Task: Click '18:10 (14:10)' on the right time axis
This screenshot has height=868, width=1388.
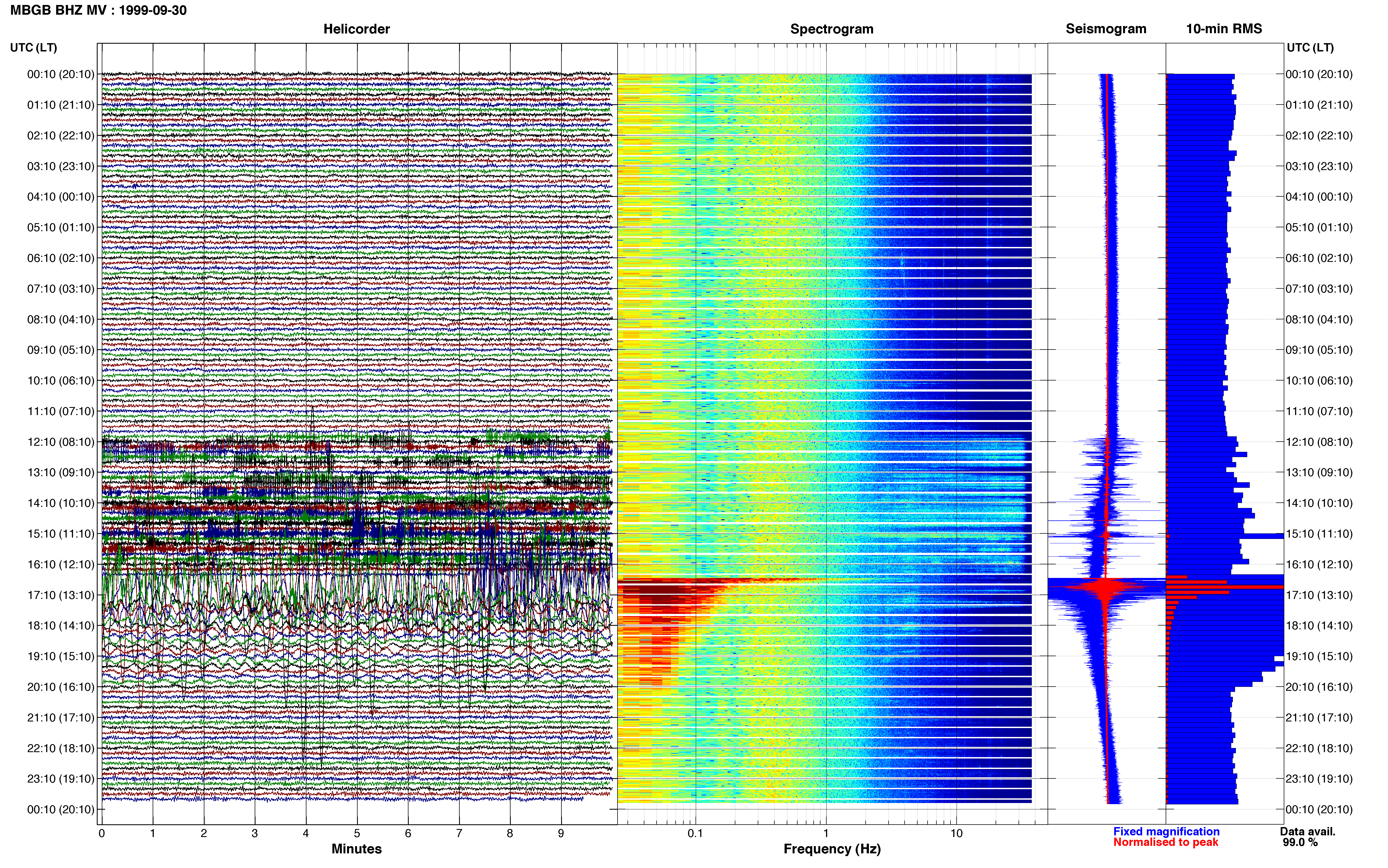Action: pyautogui.click(x=1319, y=626)
